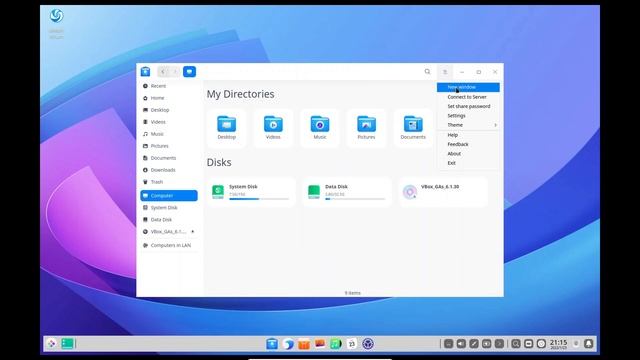Maximize the file manager window
The image size is (640, 360).
479,72
